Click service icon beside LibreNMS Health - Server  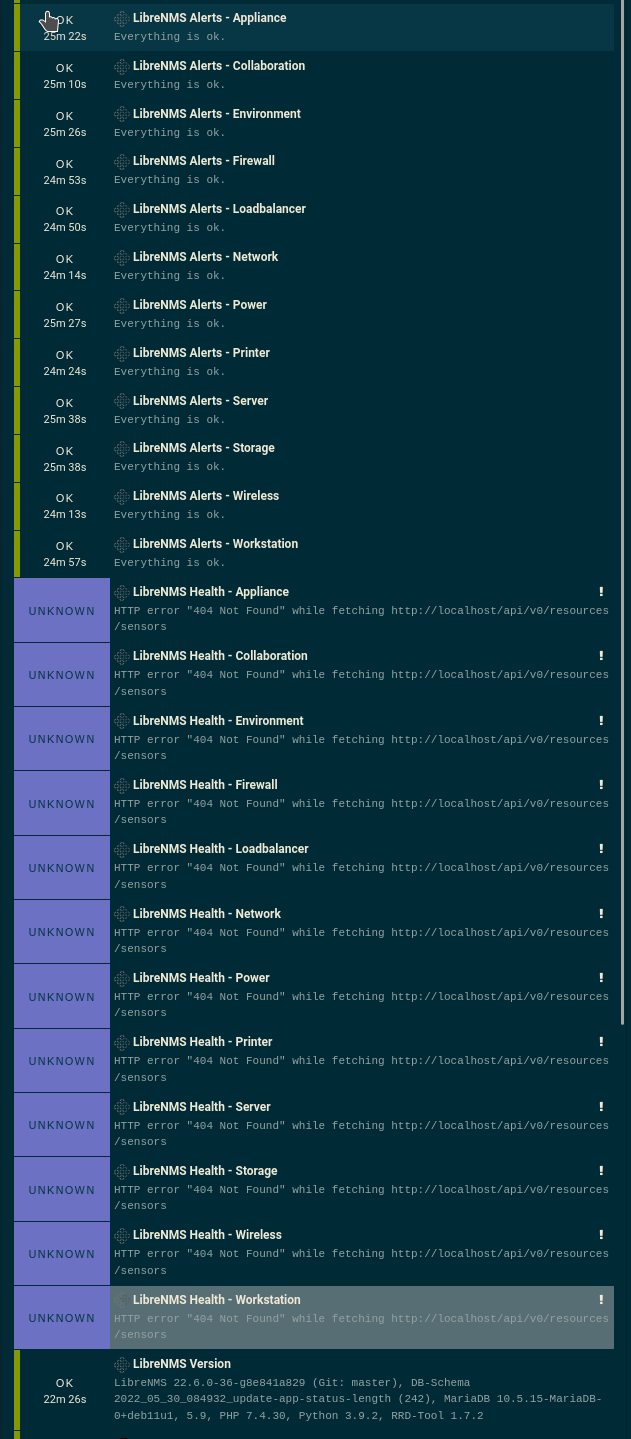tap(121, 1107)
